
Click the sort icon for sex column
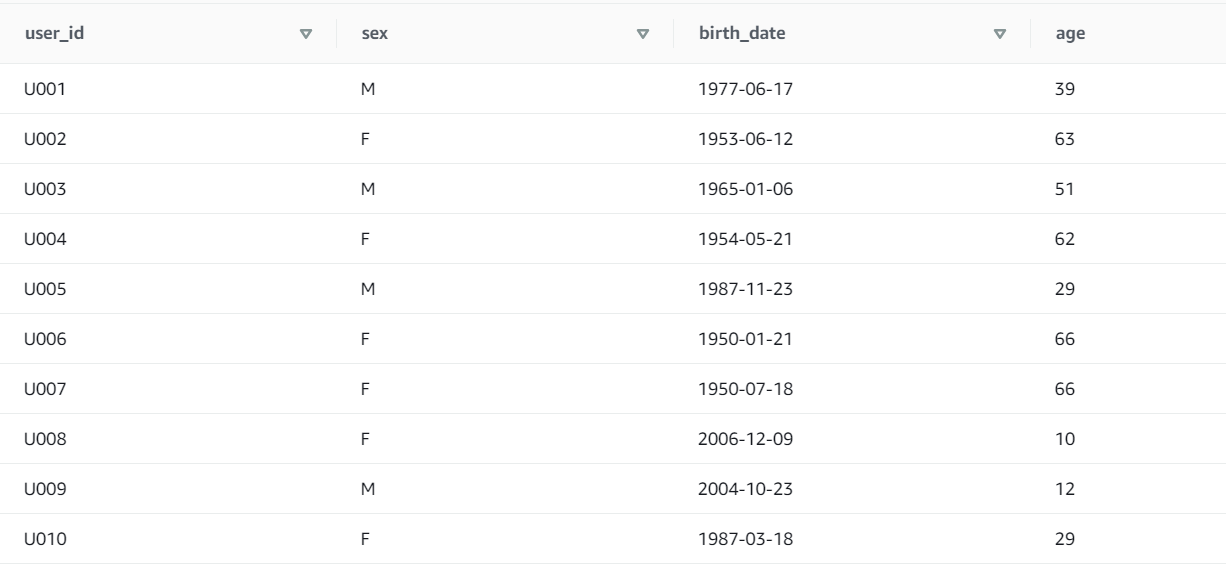pyautogui.click(x=643, y=34)
